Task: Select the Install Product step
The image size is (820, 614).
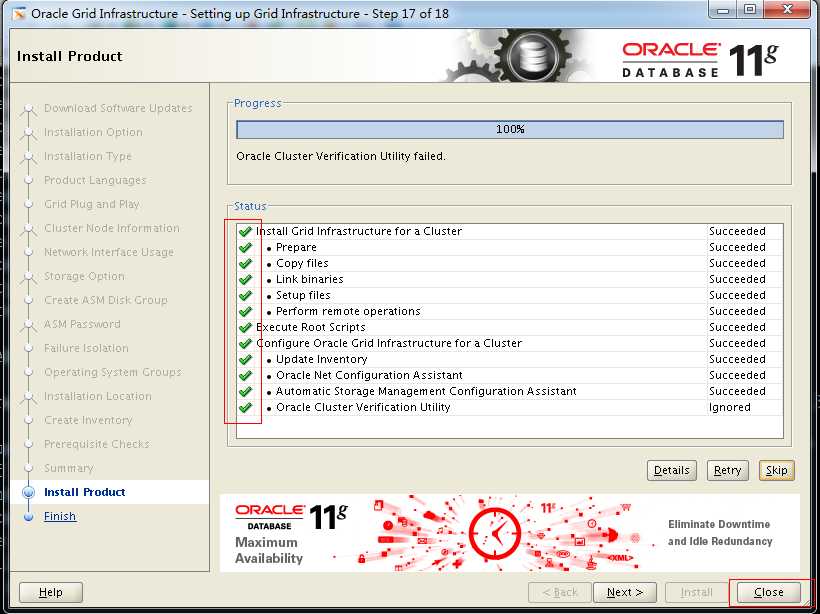Action: (x=84, y=492)
